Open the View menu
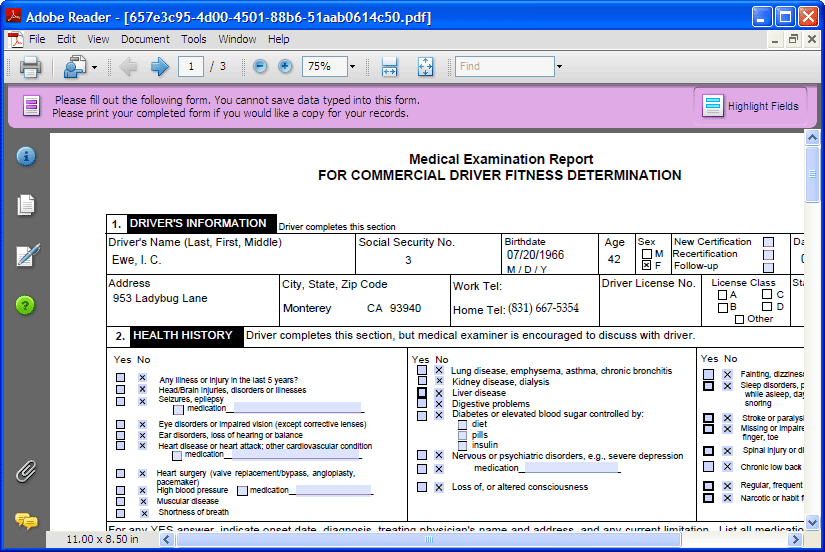Screen dimensions: 825x552 point(98,39)
